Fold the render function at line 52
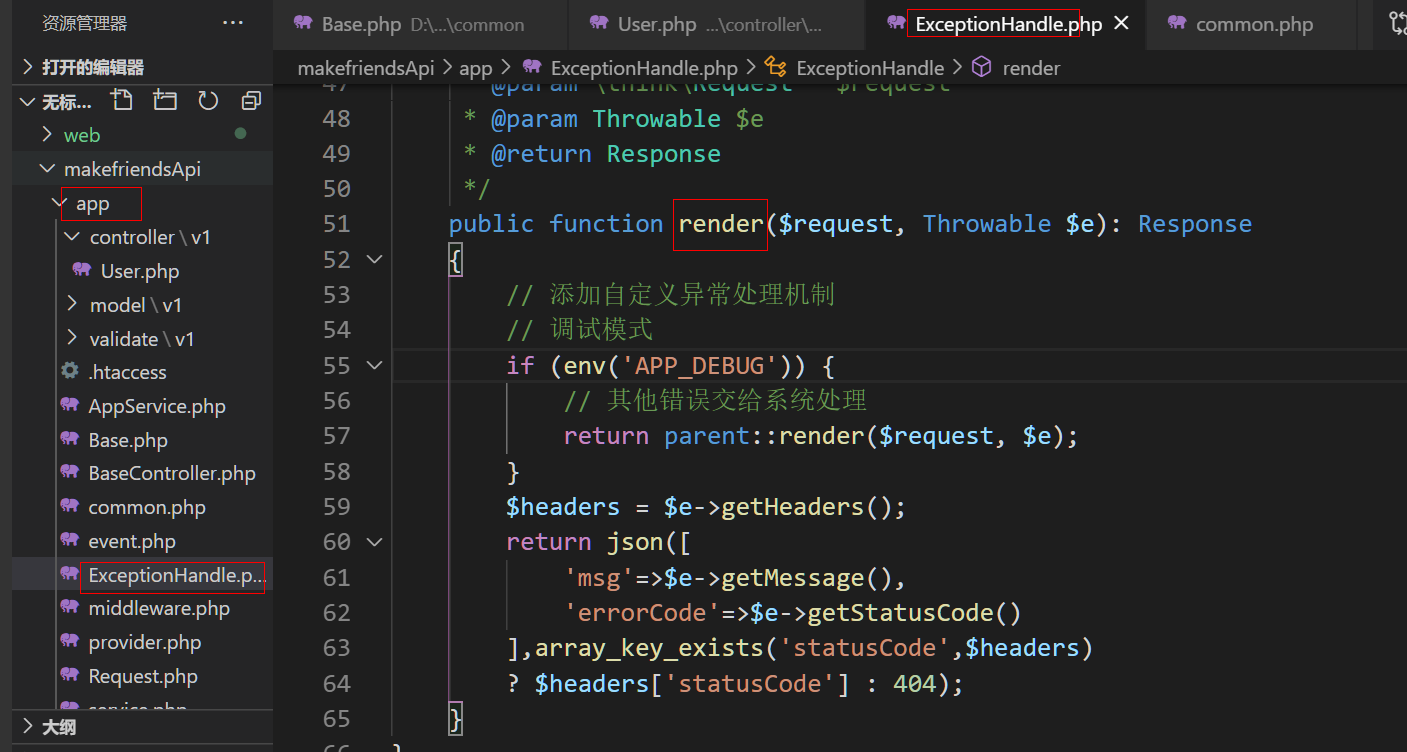The width and height of the screenshot is (1407, 752). 375,260
